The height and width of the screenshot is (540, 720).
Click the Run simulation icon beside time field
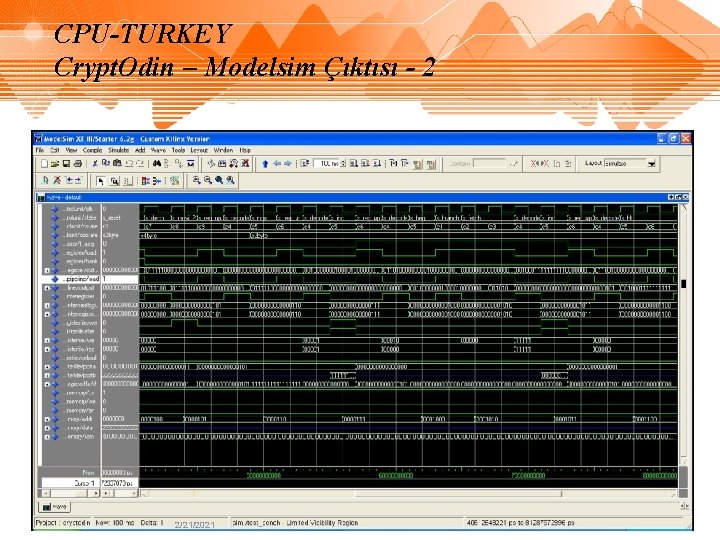(x=354, y=163)
